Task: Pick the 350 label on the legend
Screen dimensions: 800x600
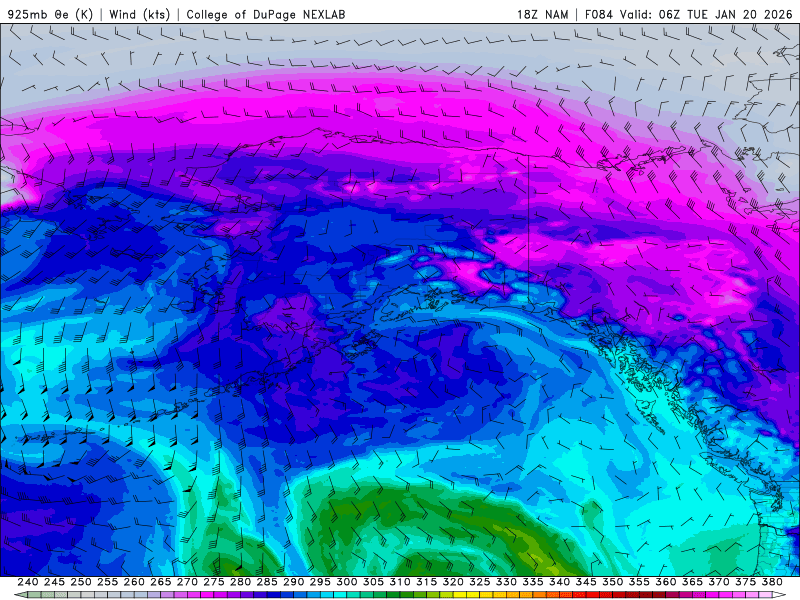Action: 612,582
